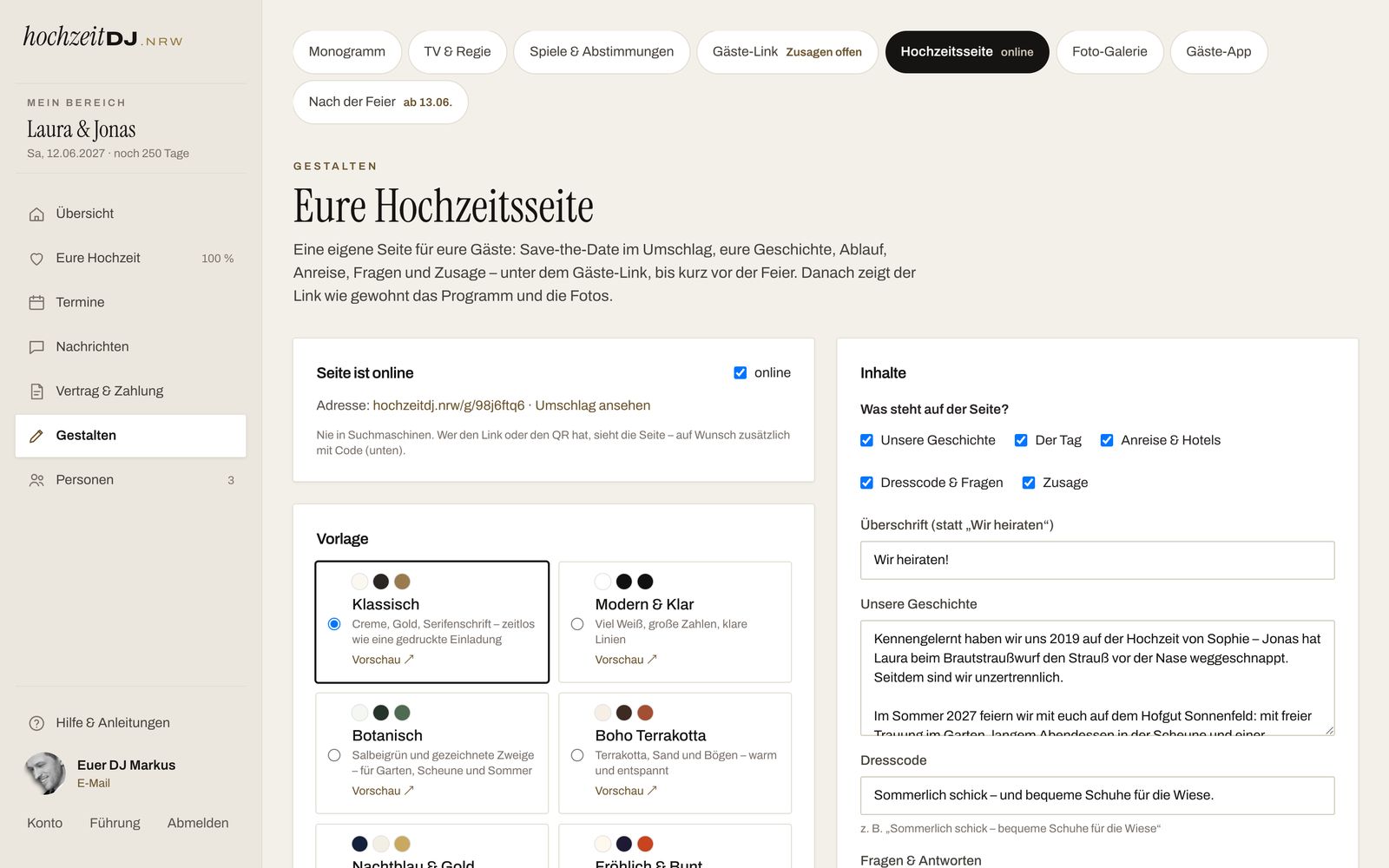
Task: Select the Klassisch template radio button
Action: [334, 624]
